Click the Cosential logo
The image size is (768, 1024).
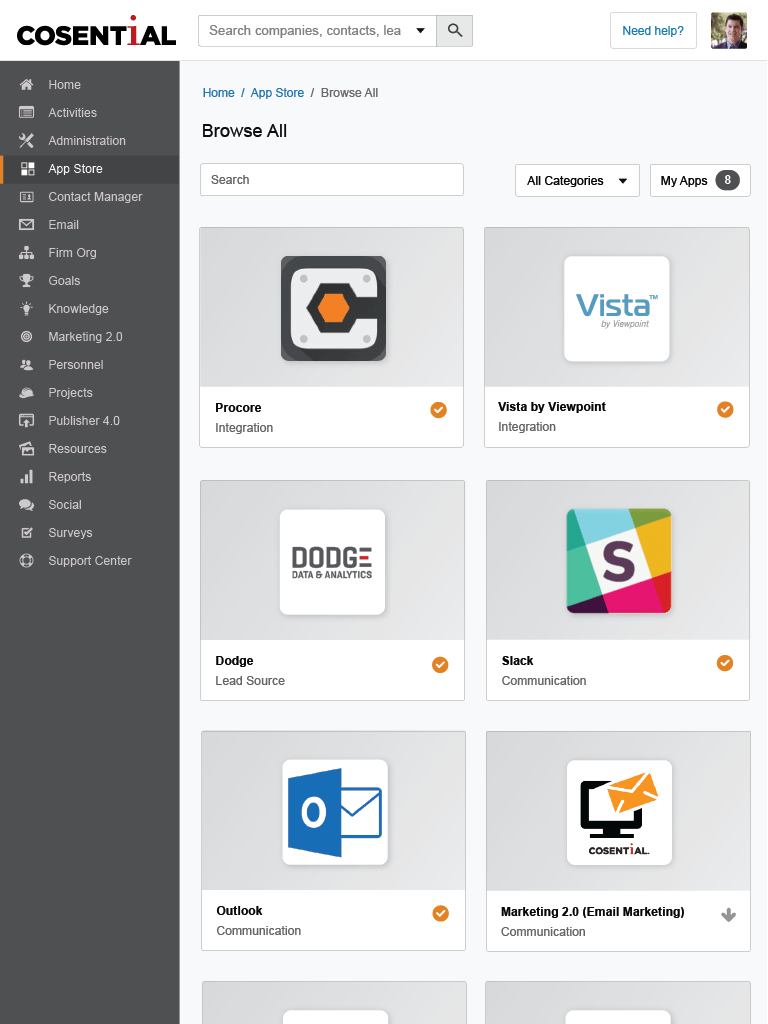coord(97,31)
